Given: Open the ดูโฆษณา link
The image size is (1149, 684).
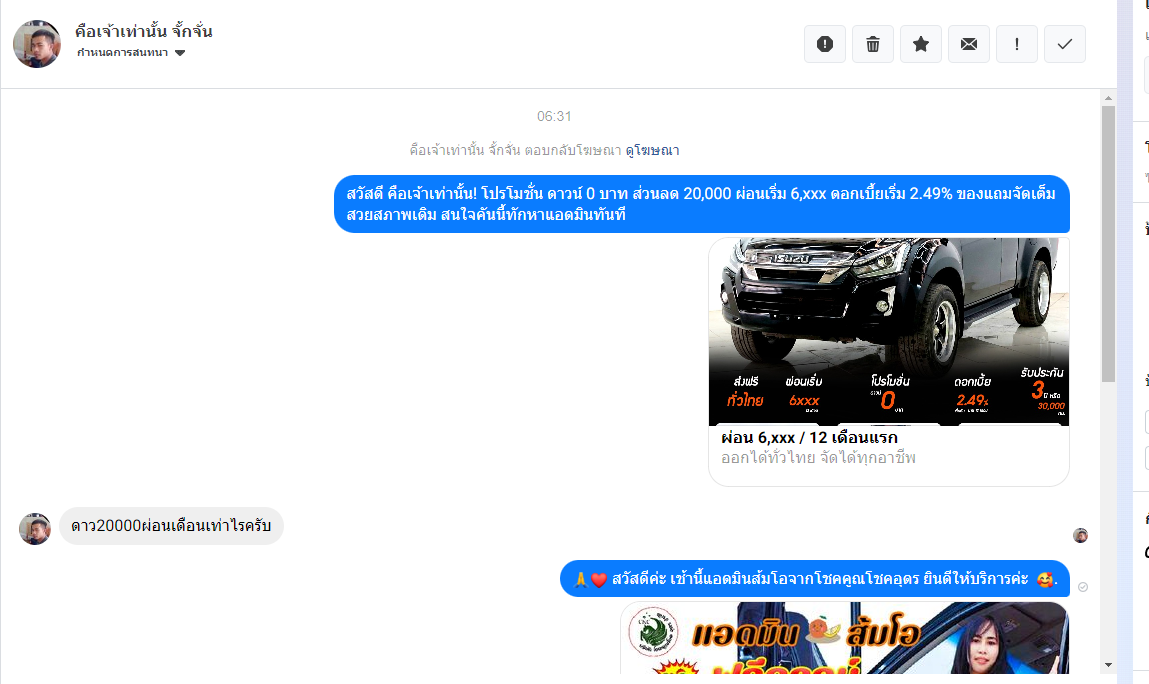Looking at the screenshot, I should click(652, 150).
